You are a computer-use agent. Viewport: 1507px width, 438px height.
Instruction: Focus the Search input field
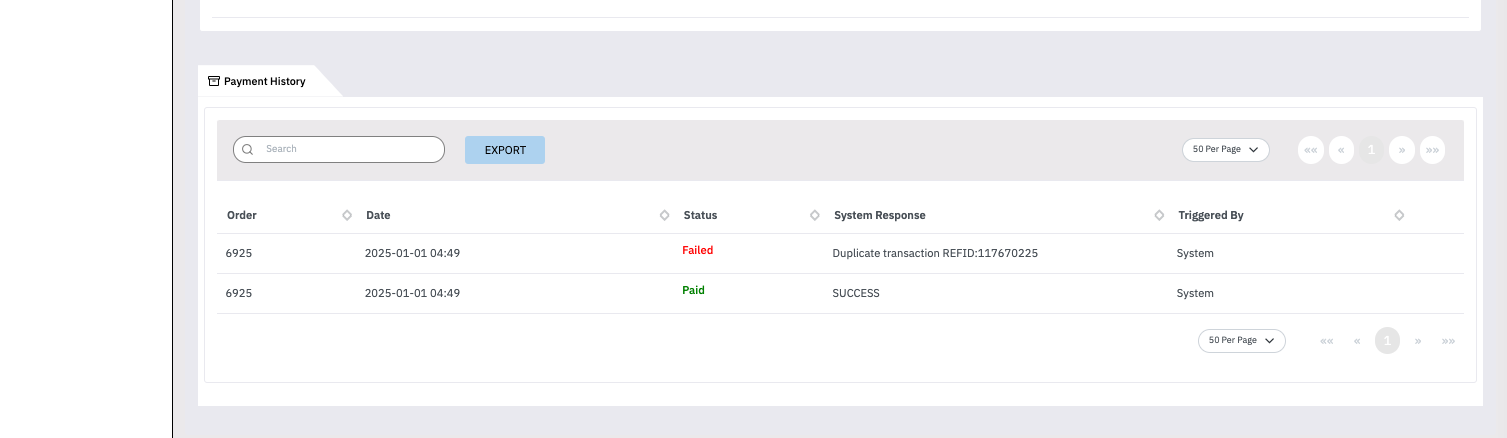click(339, 149)
